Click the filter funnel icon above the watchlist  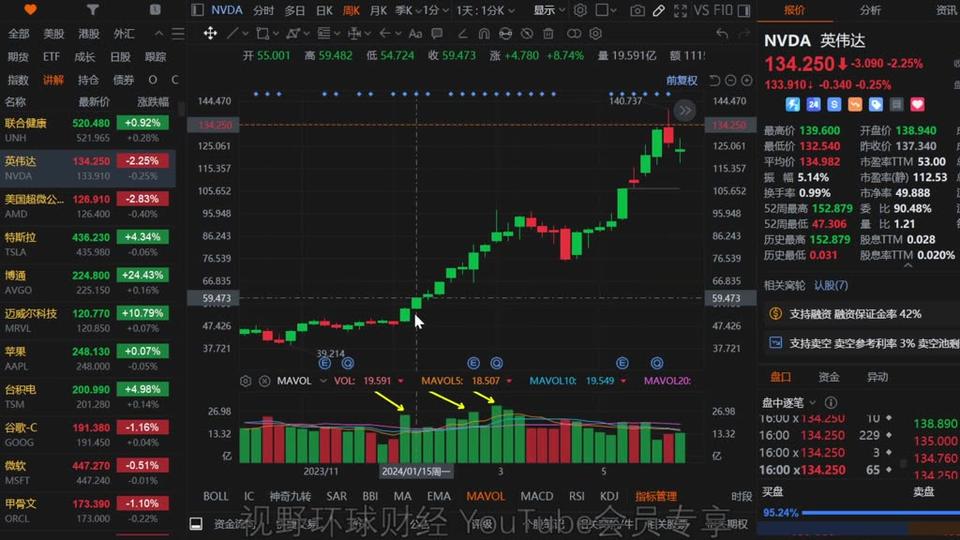(92, 9)
